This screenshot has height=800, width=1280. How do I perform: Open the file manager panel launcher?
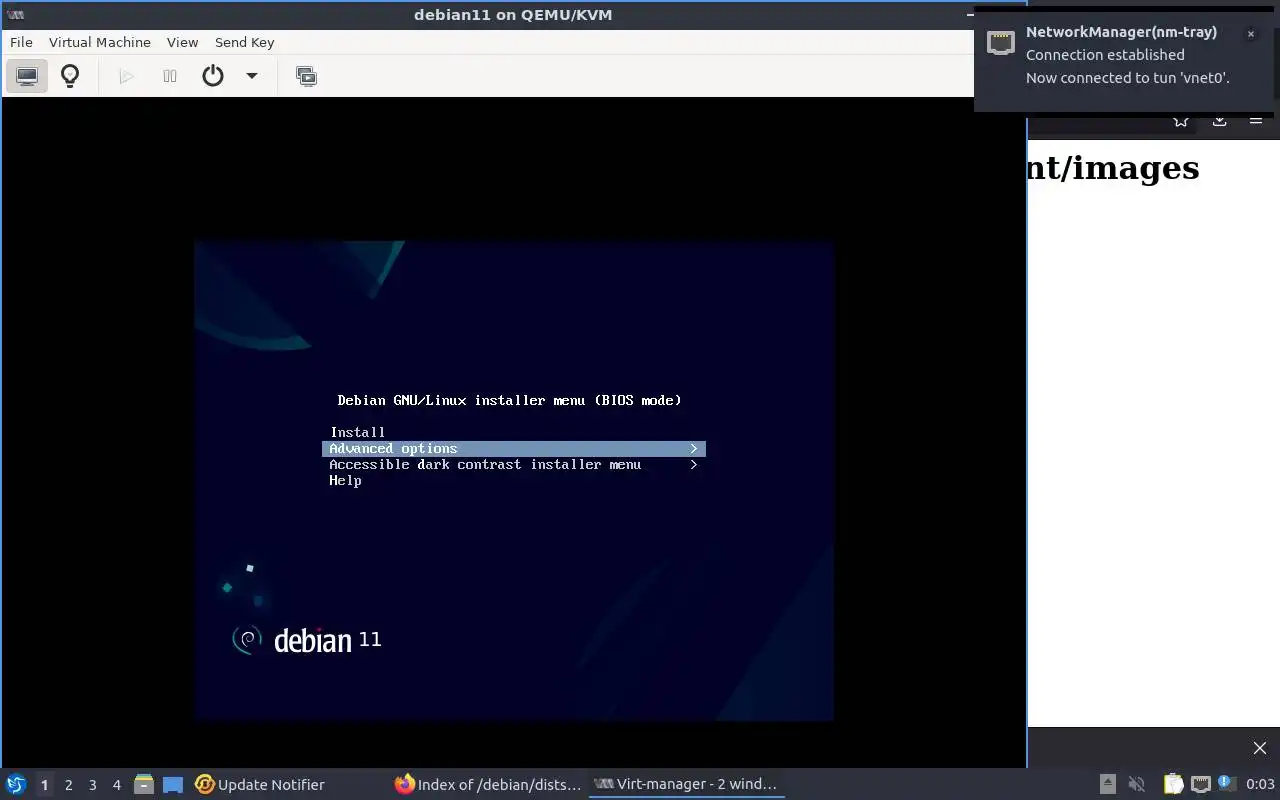click(x=144, y=785)
